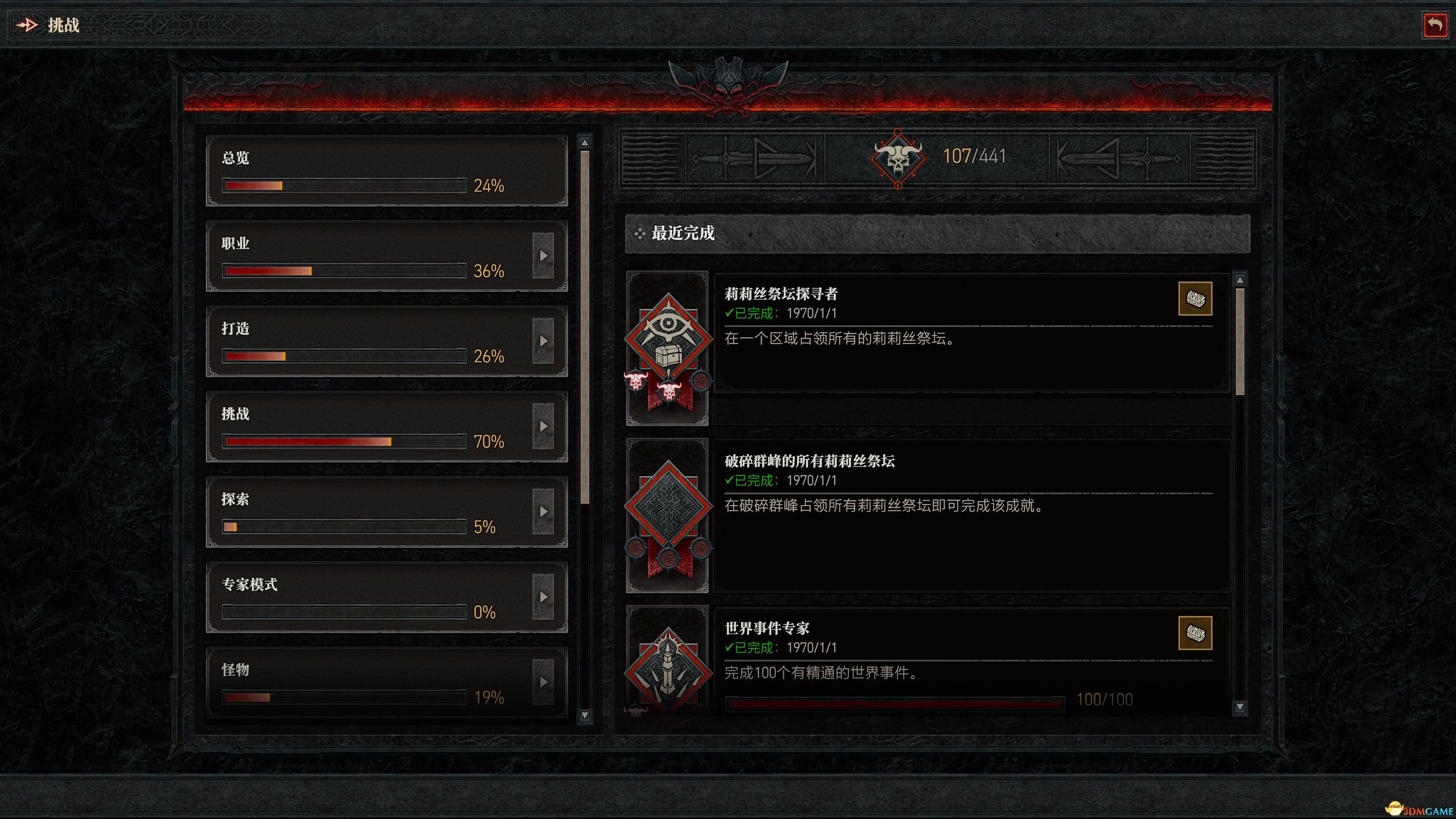Click the 挑战 arrow icon in top header

click(x=27, y=25)
